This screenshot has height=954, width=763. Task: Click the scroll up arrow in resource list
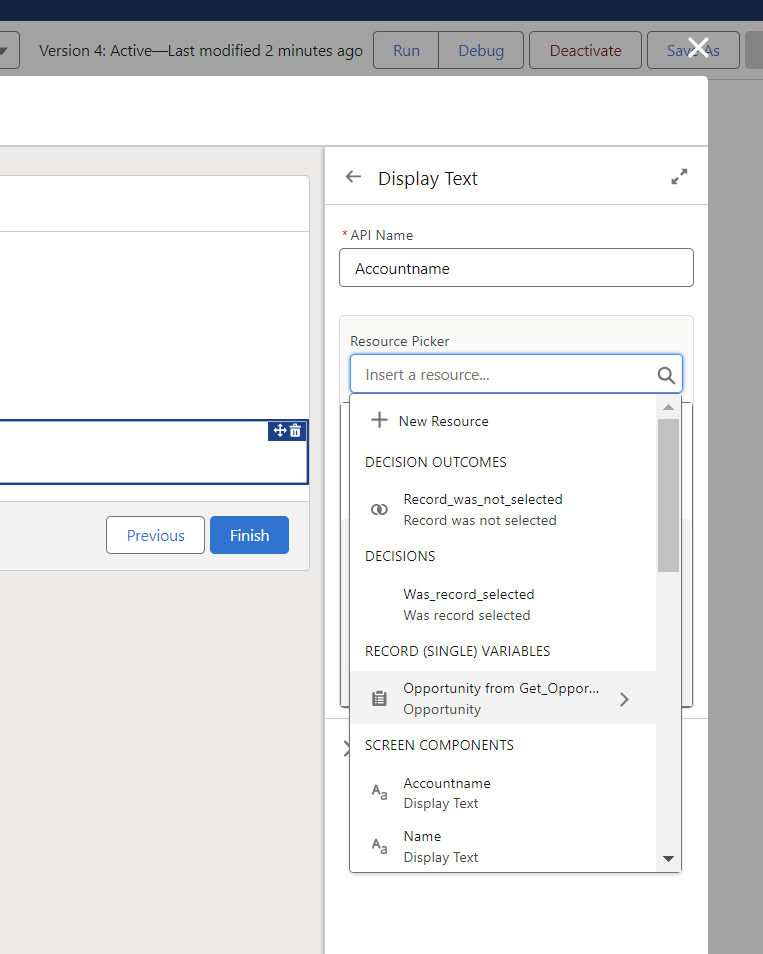point(668,407)
